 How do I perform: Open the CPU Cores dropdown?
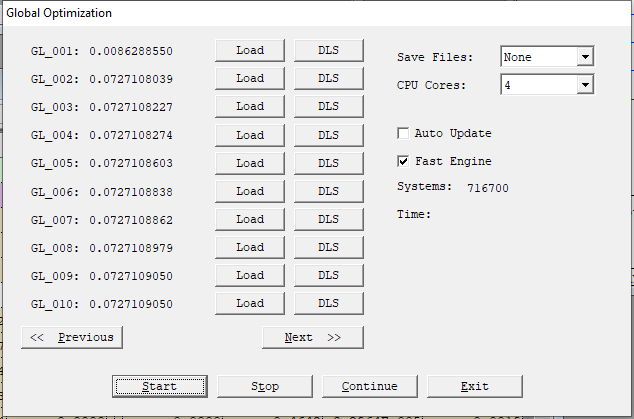coord(547,85)
